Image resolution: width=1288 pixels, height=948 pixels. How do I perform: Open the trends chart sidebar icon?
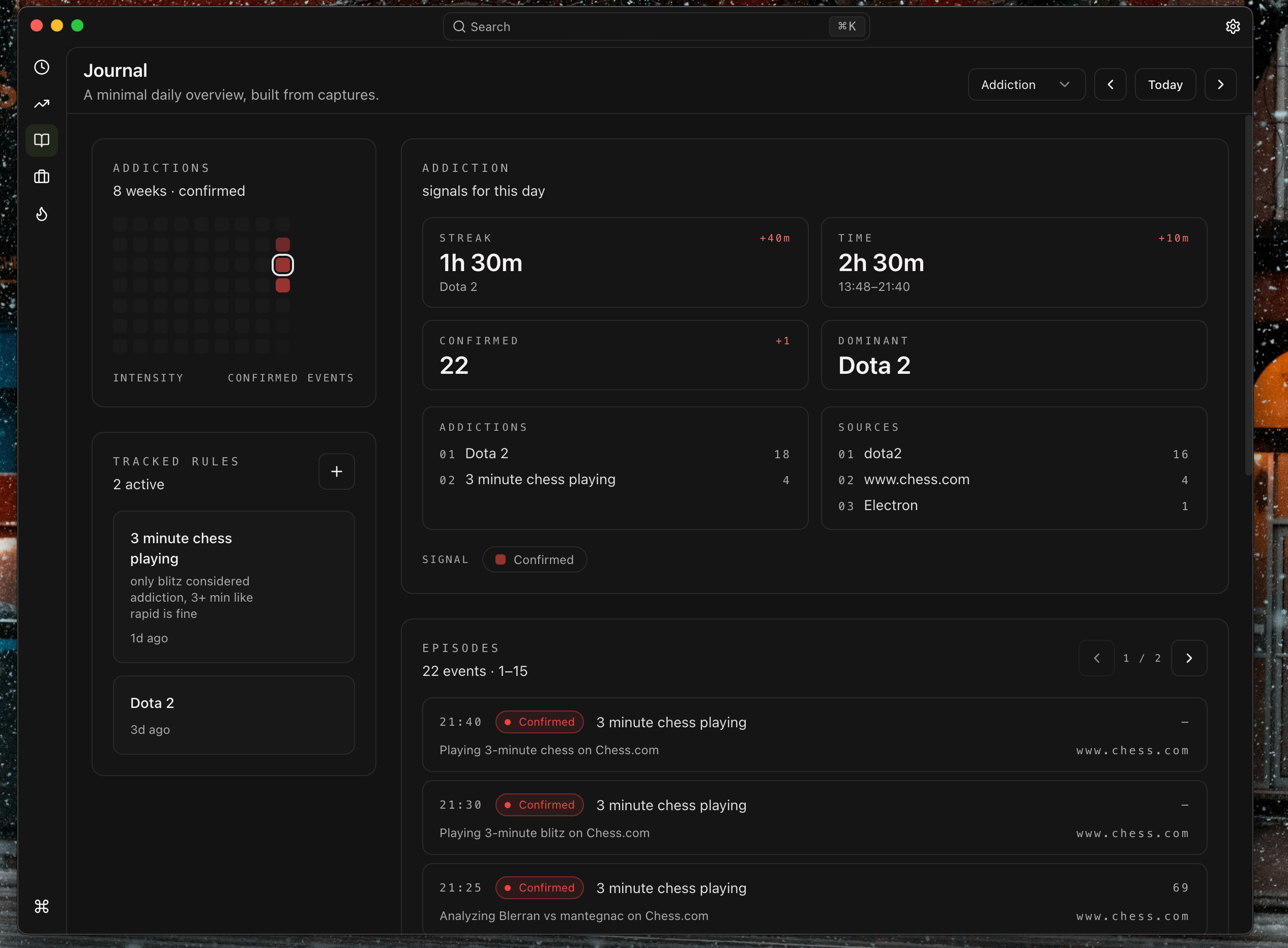[x=41, y=104]
